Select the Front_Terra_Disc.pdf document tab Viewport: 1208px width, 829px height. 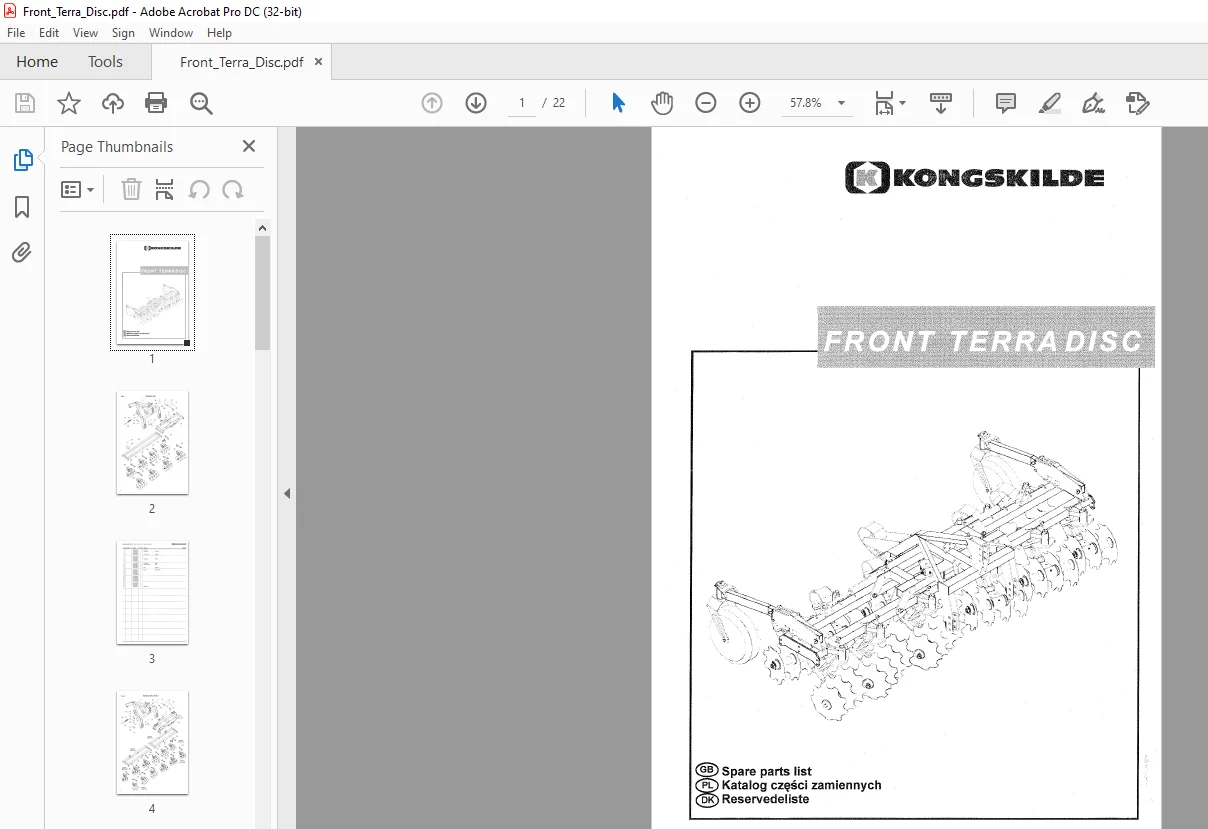pyautogui.click(x=242, y=62)
